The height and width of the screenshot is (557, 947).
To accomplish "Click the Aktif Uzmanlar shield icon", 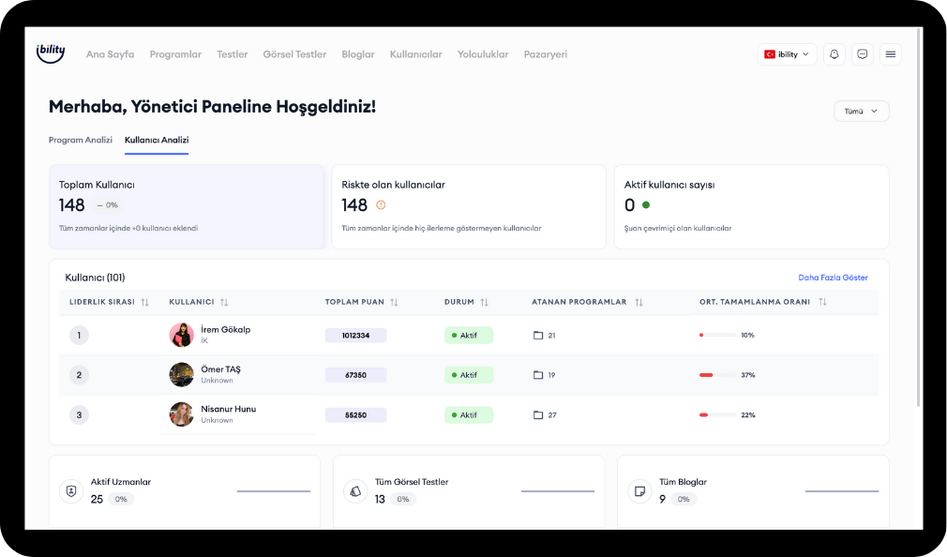I will point(71,491).
